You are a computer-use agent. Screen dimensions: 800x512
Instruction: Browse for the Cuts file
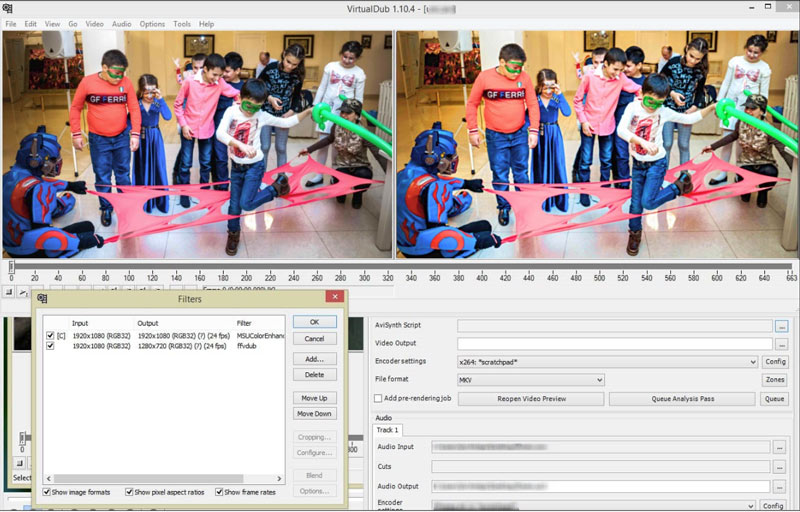pos(779,467)
